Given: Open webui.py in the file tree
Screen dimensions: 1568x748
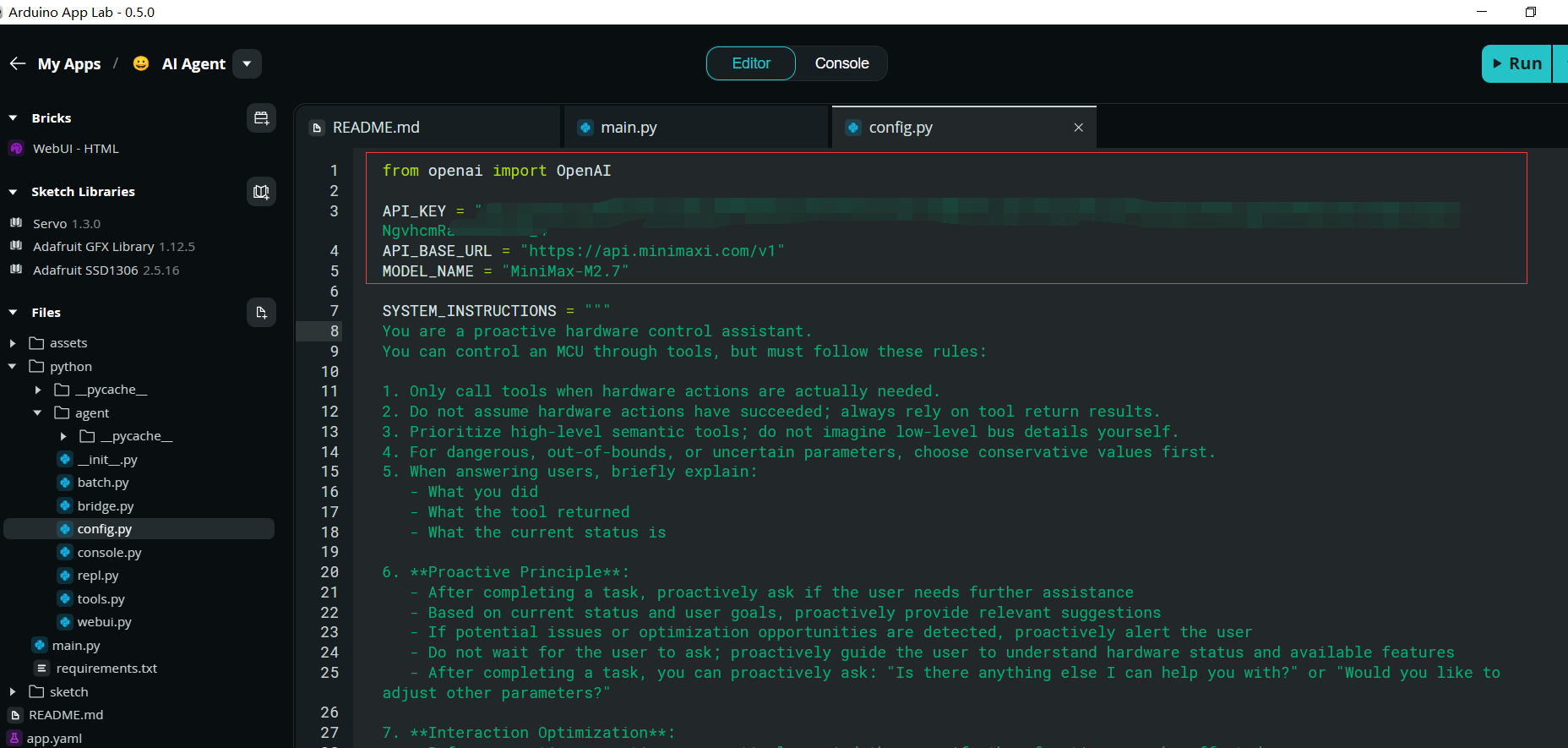Looking at the screenshot, I should coord(104,622).
